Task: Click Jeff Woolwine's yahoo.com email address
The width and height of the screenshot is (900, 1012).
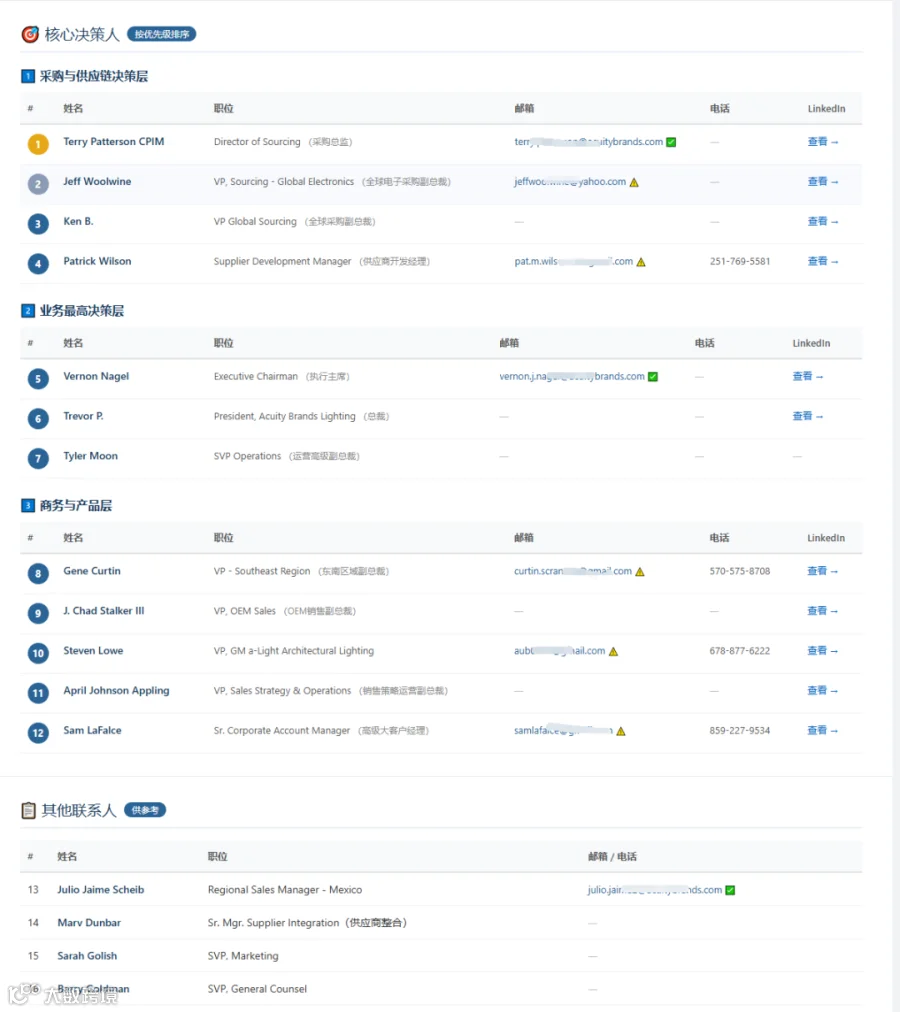Action: click(569, 182)
